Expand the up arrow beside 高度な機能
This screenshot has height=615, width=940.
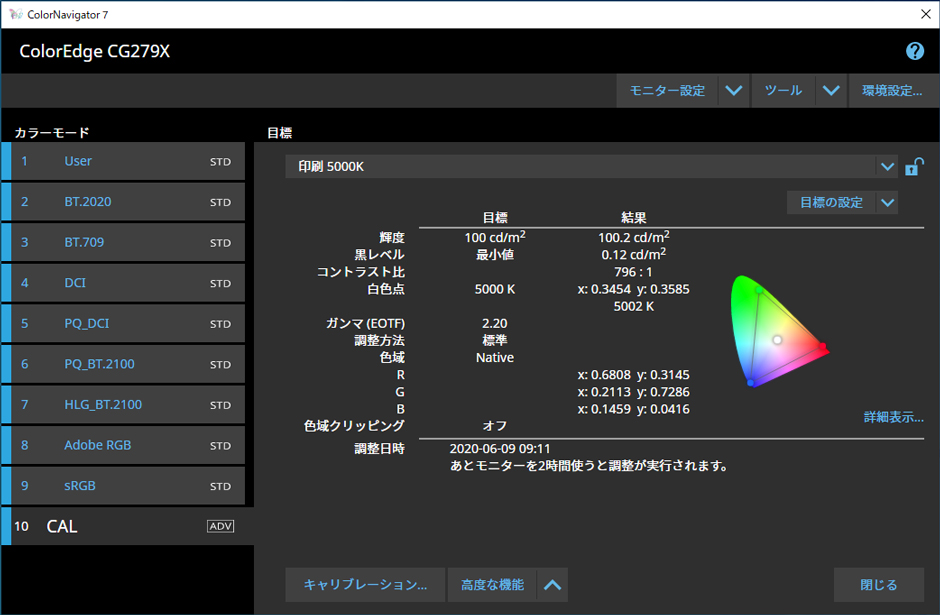pos(552,584)
